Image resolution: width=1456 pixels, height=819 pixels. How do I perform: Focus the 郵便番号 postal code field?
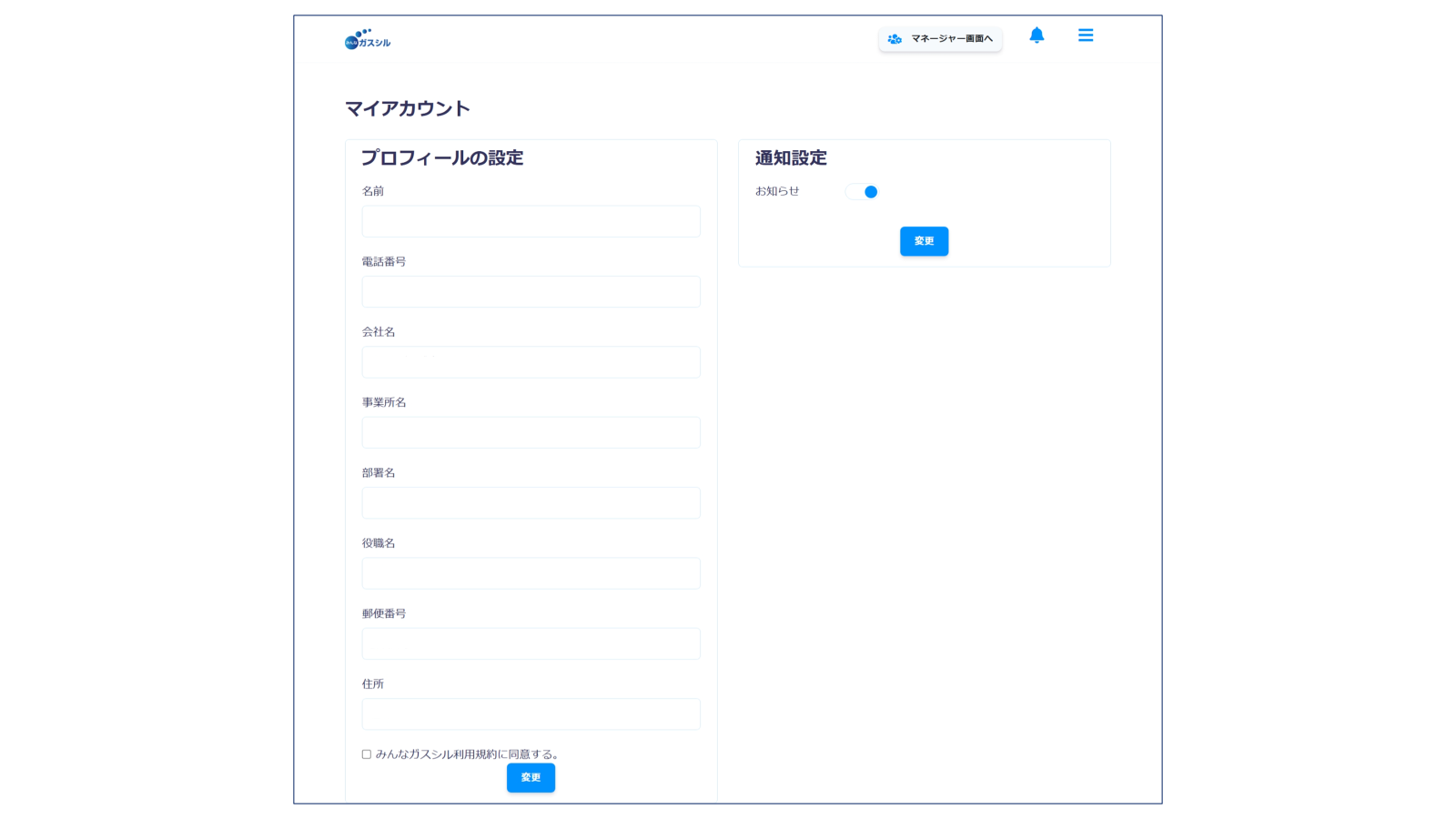(x=531, y=643)
